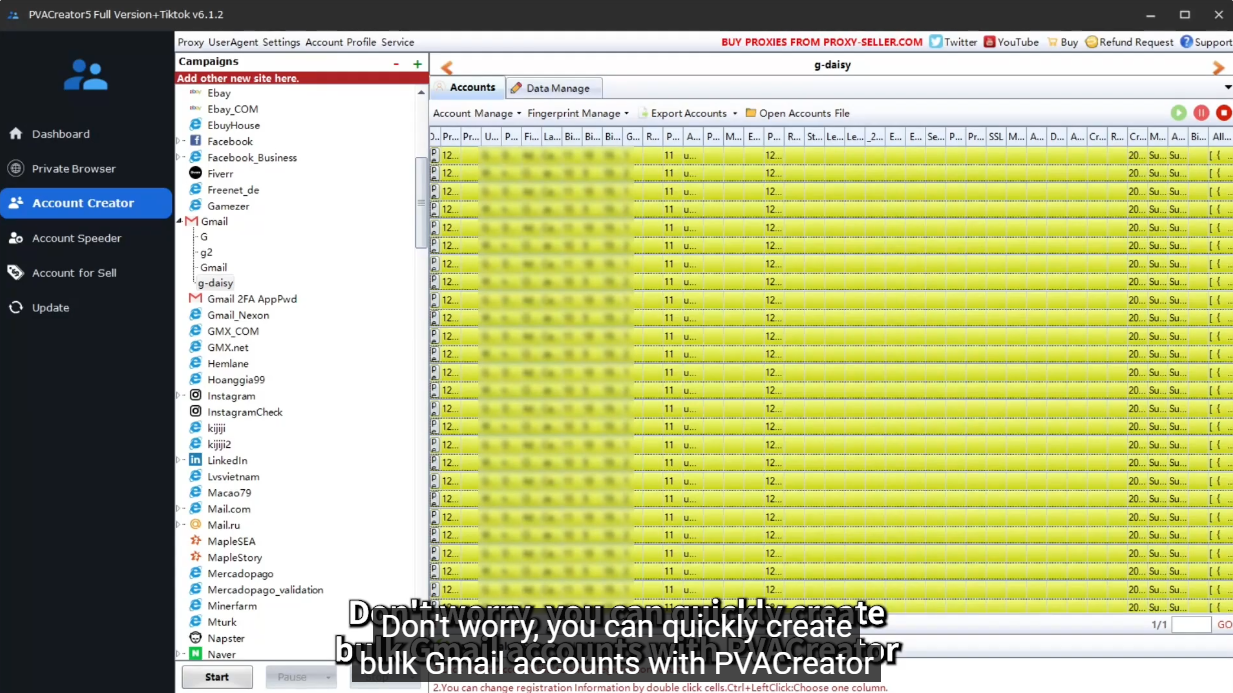Click the red stop button
1233x693 pixels.
(1223, 113)
